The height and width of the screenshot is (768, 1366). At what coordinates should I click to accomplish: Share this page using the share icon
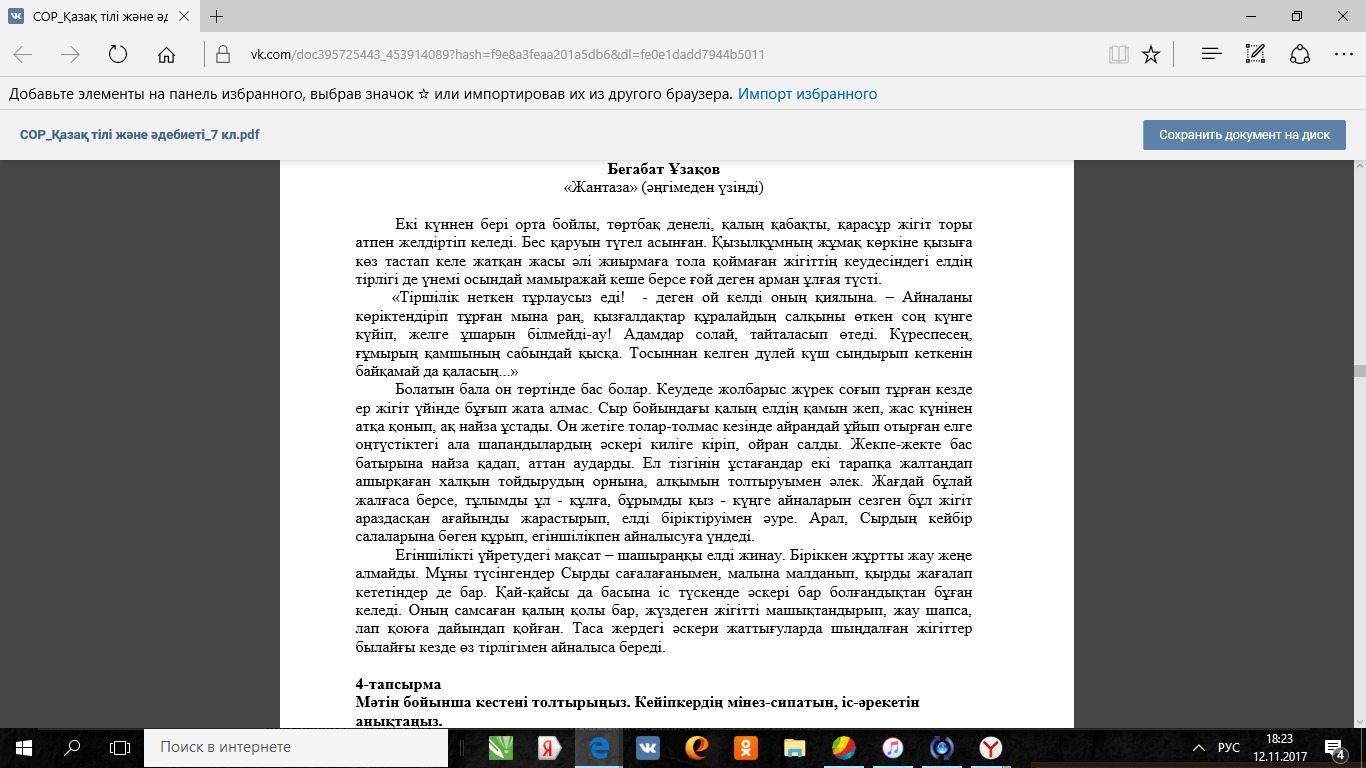pos(1299,55)
